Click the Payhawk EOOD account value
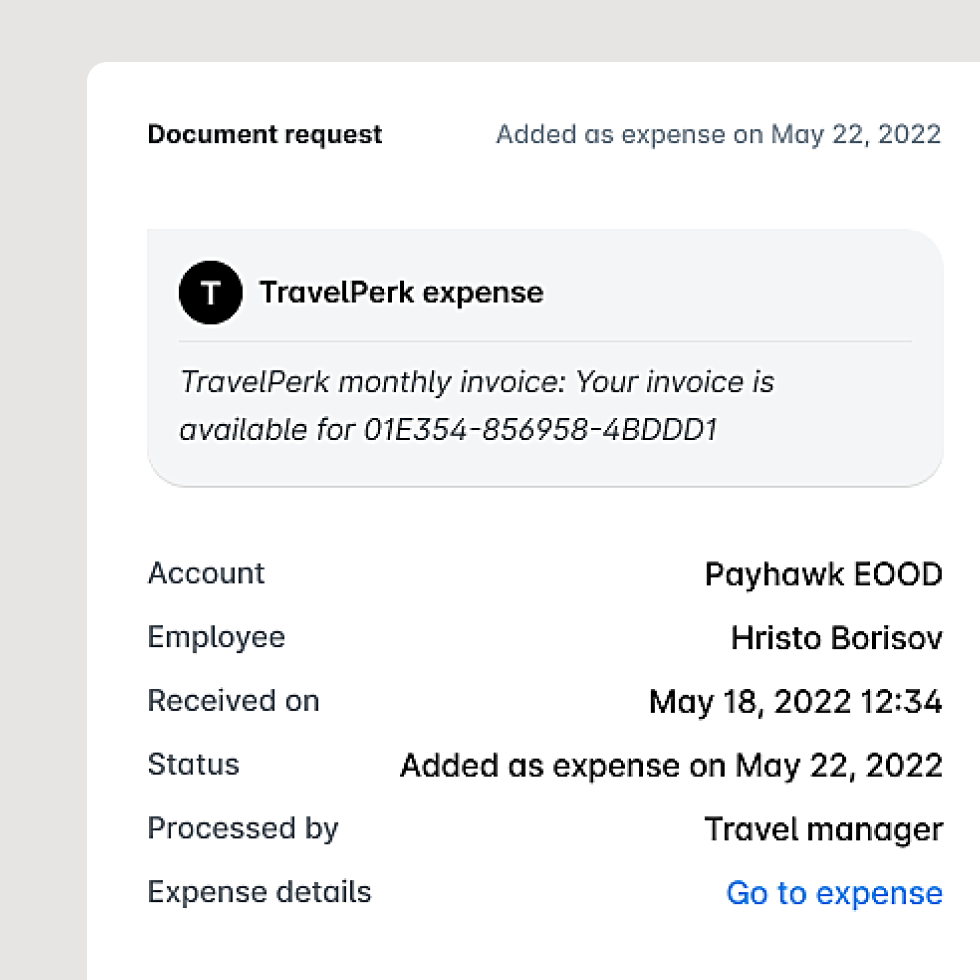The width and height of the screenshot is (980, 980). point(824,574)
